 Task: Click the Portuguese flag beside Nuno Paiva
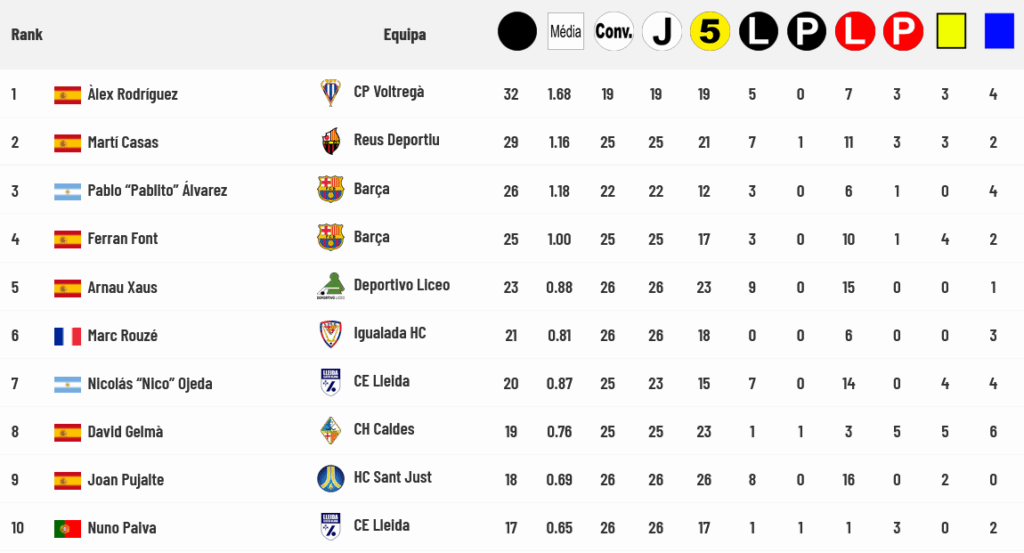(x=67, y=528)
